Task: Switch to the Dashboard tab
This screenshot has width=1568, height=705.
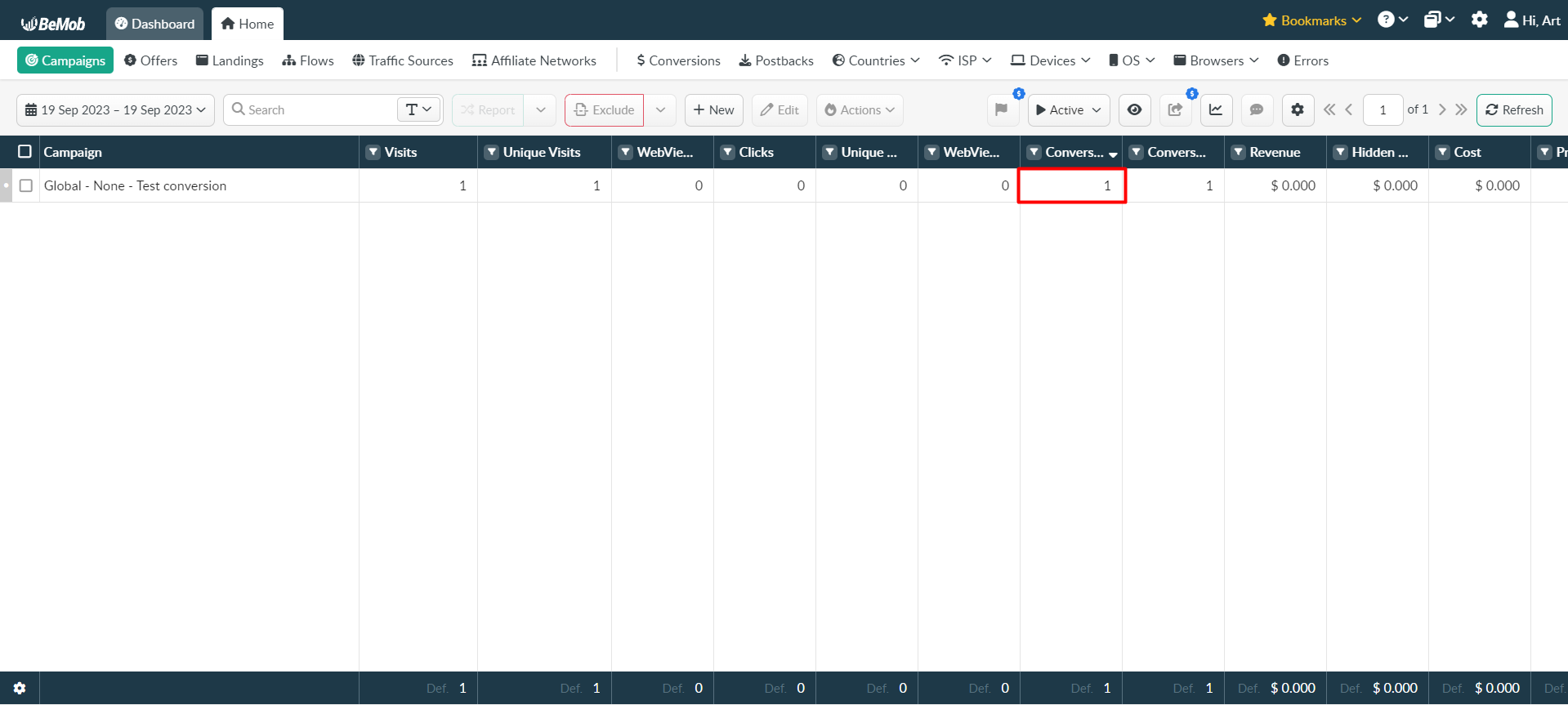Action: coord(154,24)
